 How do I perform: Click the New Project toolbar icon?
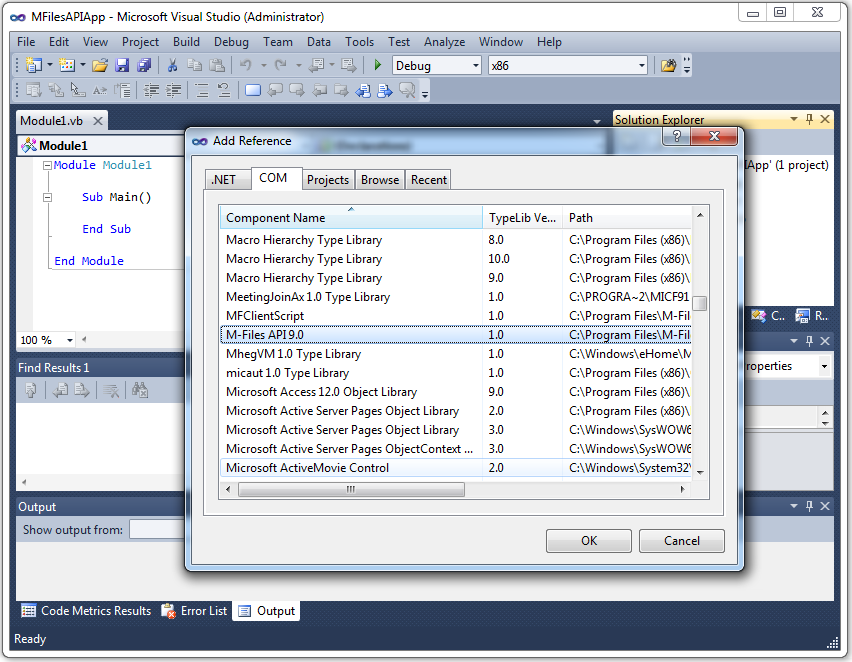click(34, 65)
